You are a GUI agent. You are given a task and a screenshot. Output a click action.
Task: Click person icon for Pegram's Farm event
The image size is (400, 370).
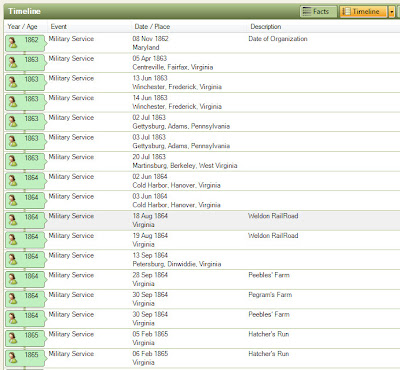click(x=13, y=298)
